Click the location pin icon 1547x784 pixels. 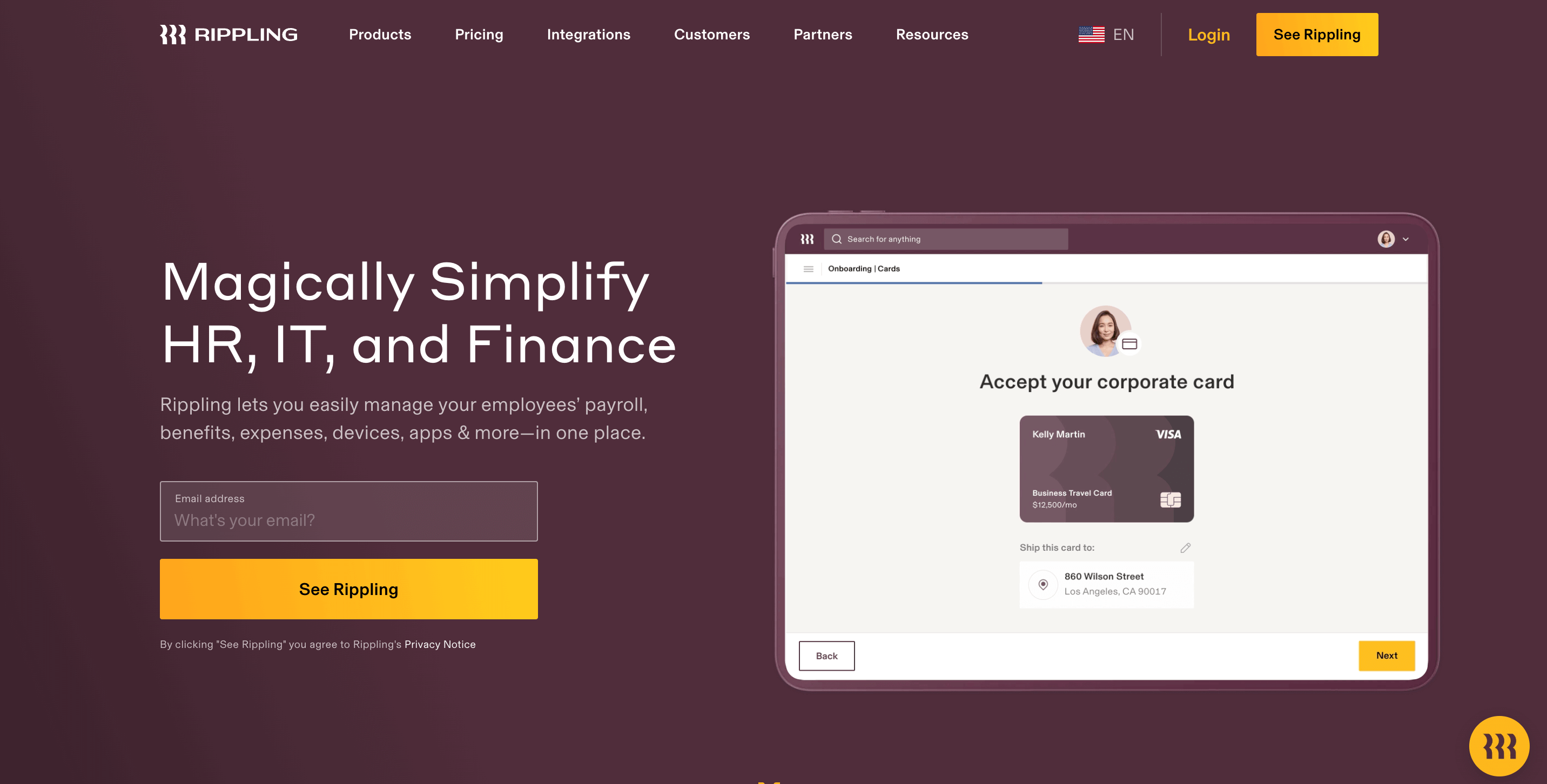pos(1044,584)
